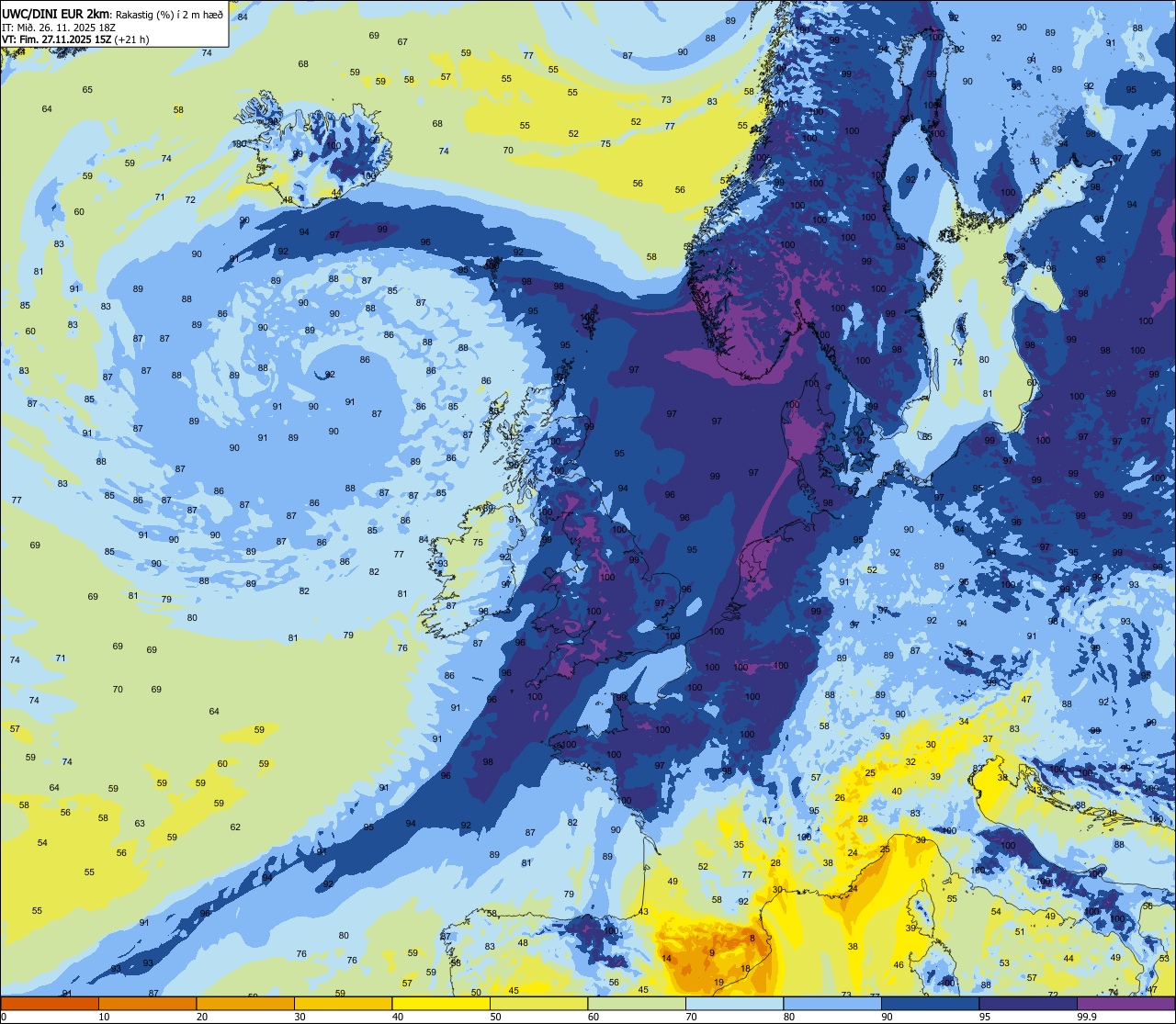Click the legend label "20"
Screen dimensions: 1176x1024
coord(202,1017)
